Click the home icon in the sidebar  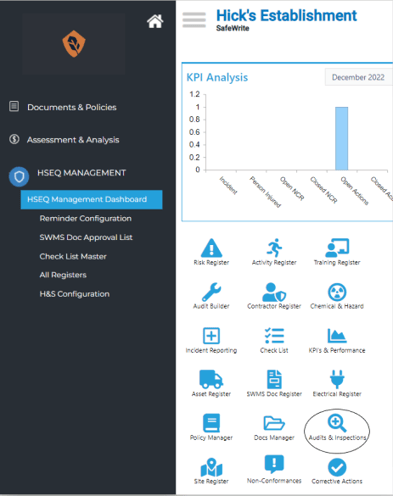coord(155,21)
